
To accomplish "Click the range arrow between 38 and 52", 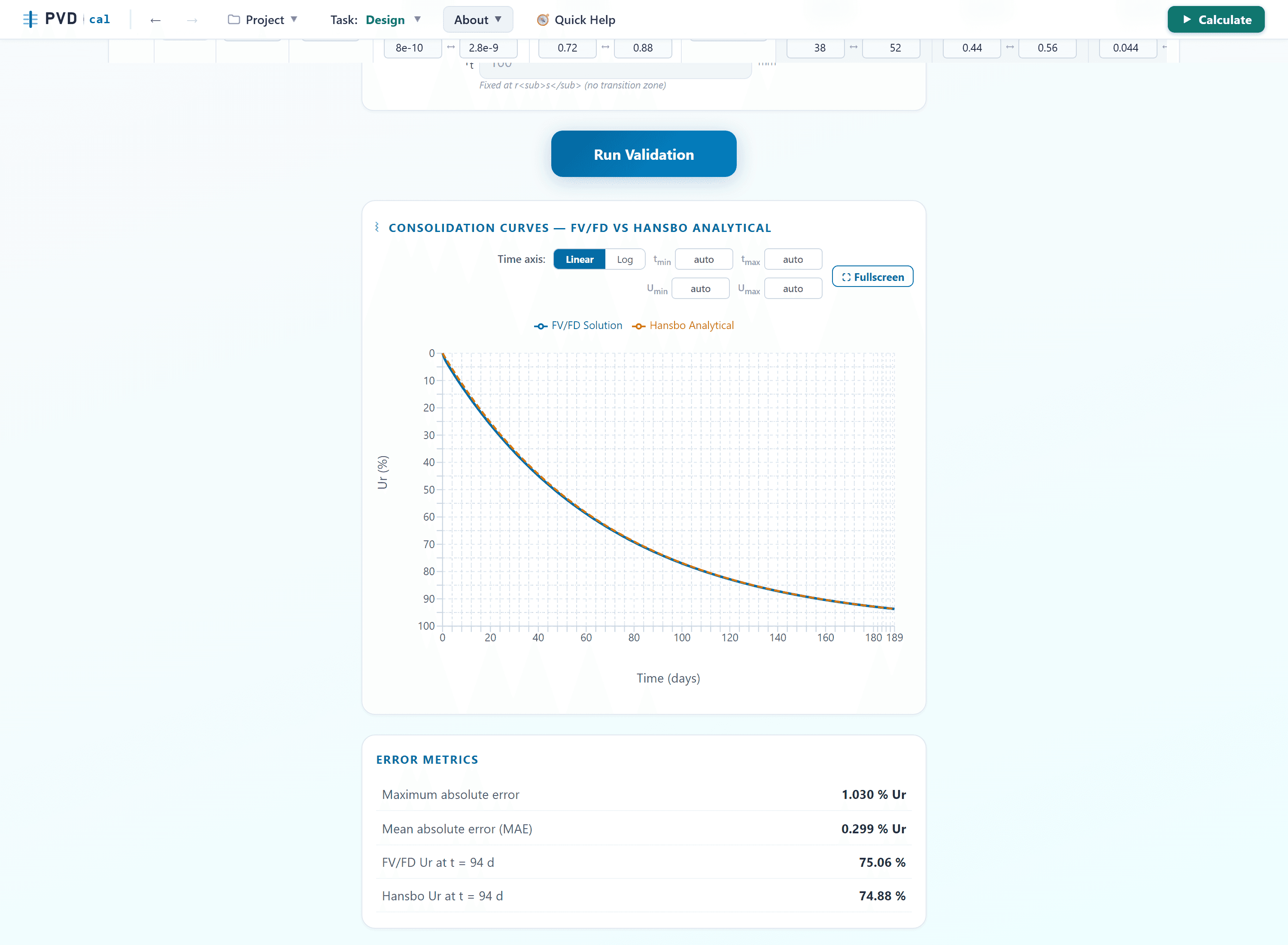I will pyautogui.click(x=854, y=47).
